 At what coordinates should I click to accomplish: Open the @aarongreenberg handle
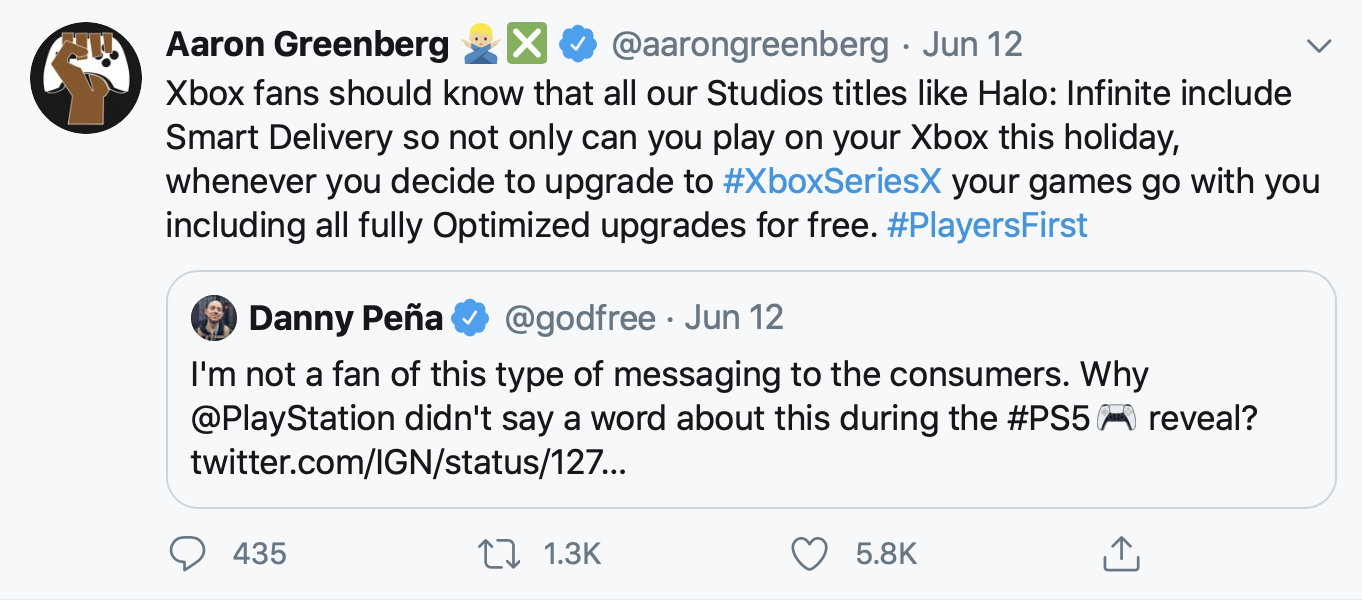(x=749, y=45)
